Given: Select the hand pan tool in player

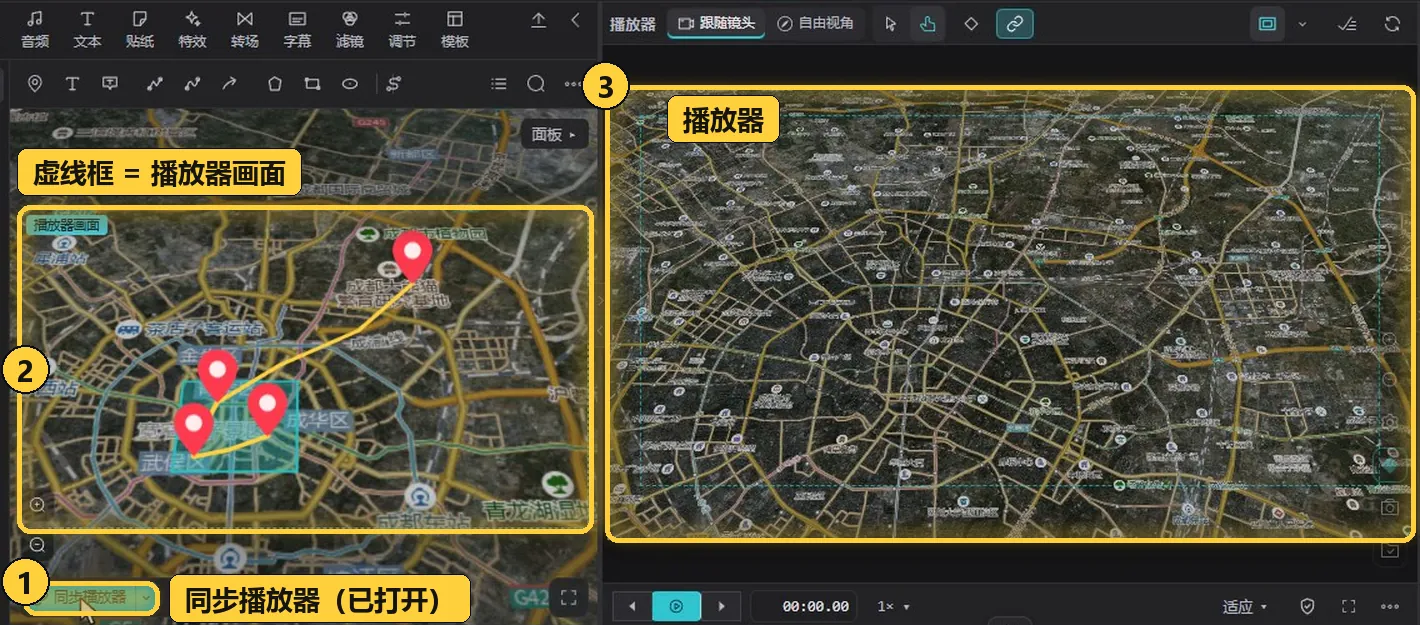Looking at the screenshot, I should point(928,24).
